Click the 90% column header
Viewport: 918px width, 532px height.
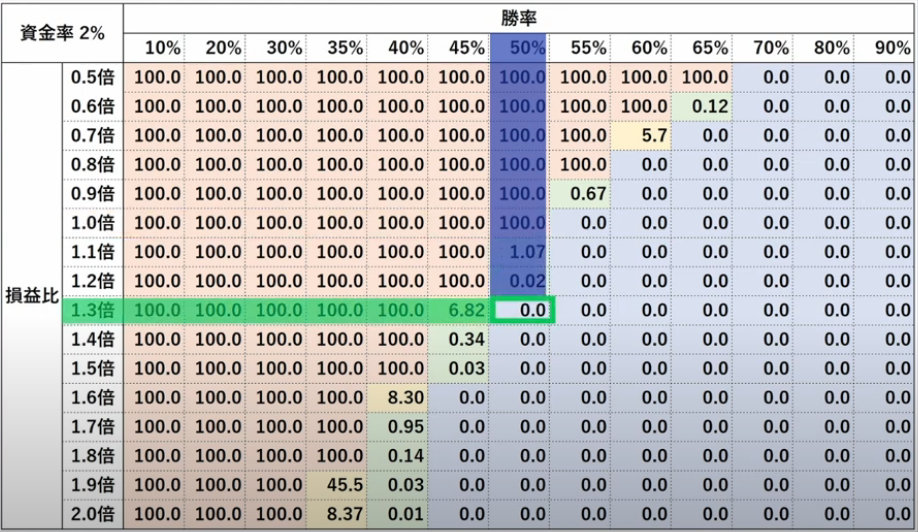[885, 47]
